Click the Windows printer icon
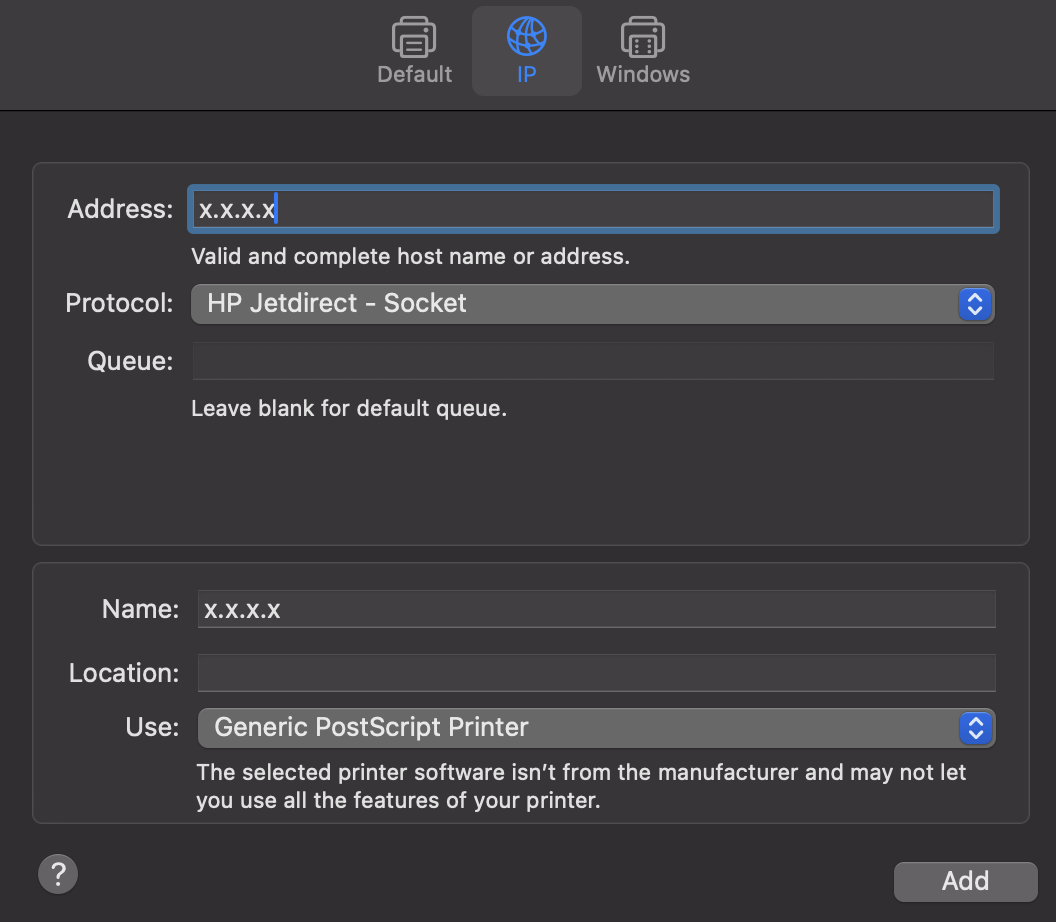Viewport: 1056px width, 922px height. [x=643, y=38]
